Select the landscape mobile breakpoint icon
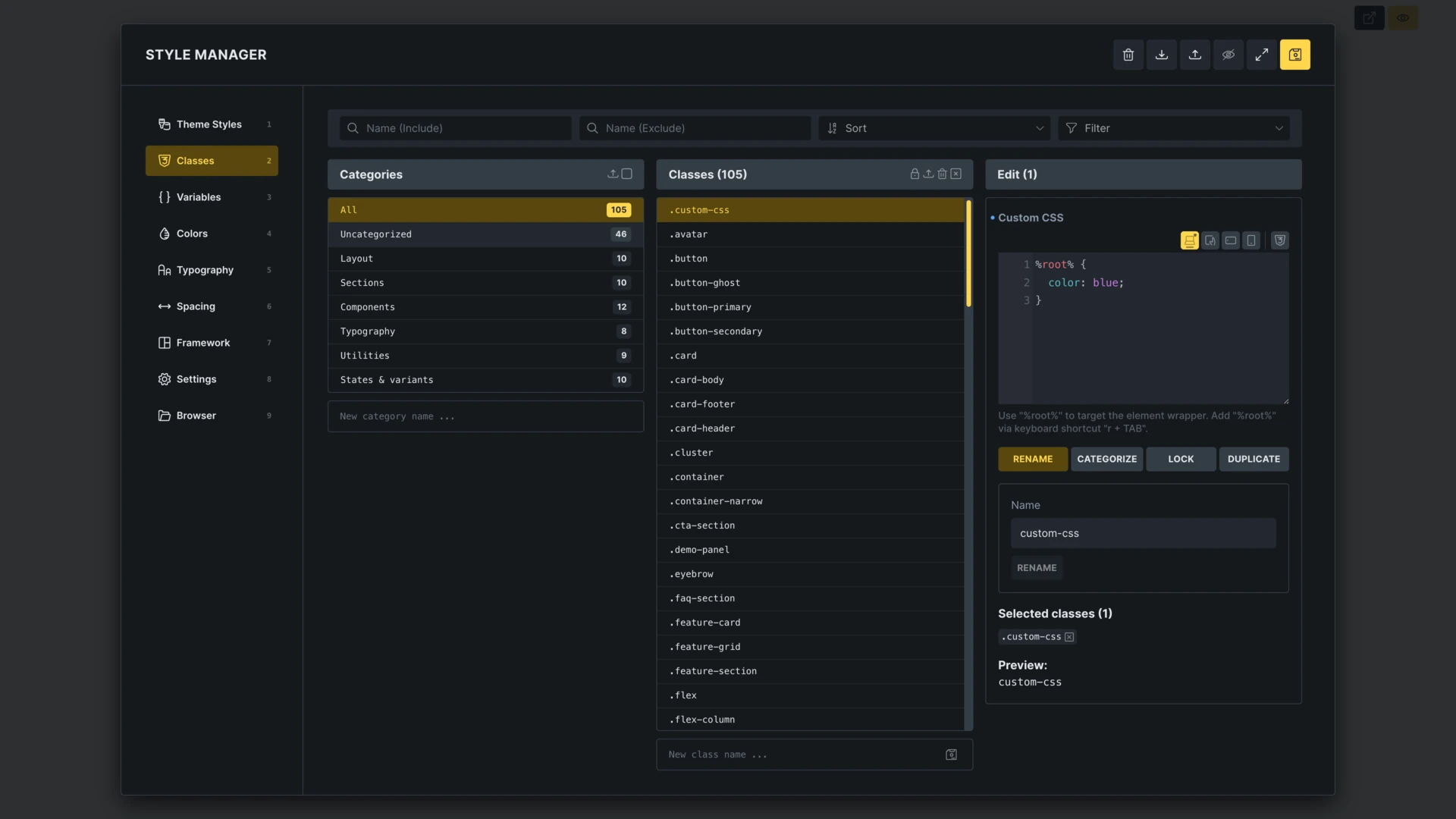This screenshot has width=1456, height=819. pos(1231,240)
